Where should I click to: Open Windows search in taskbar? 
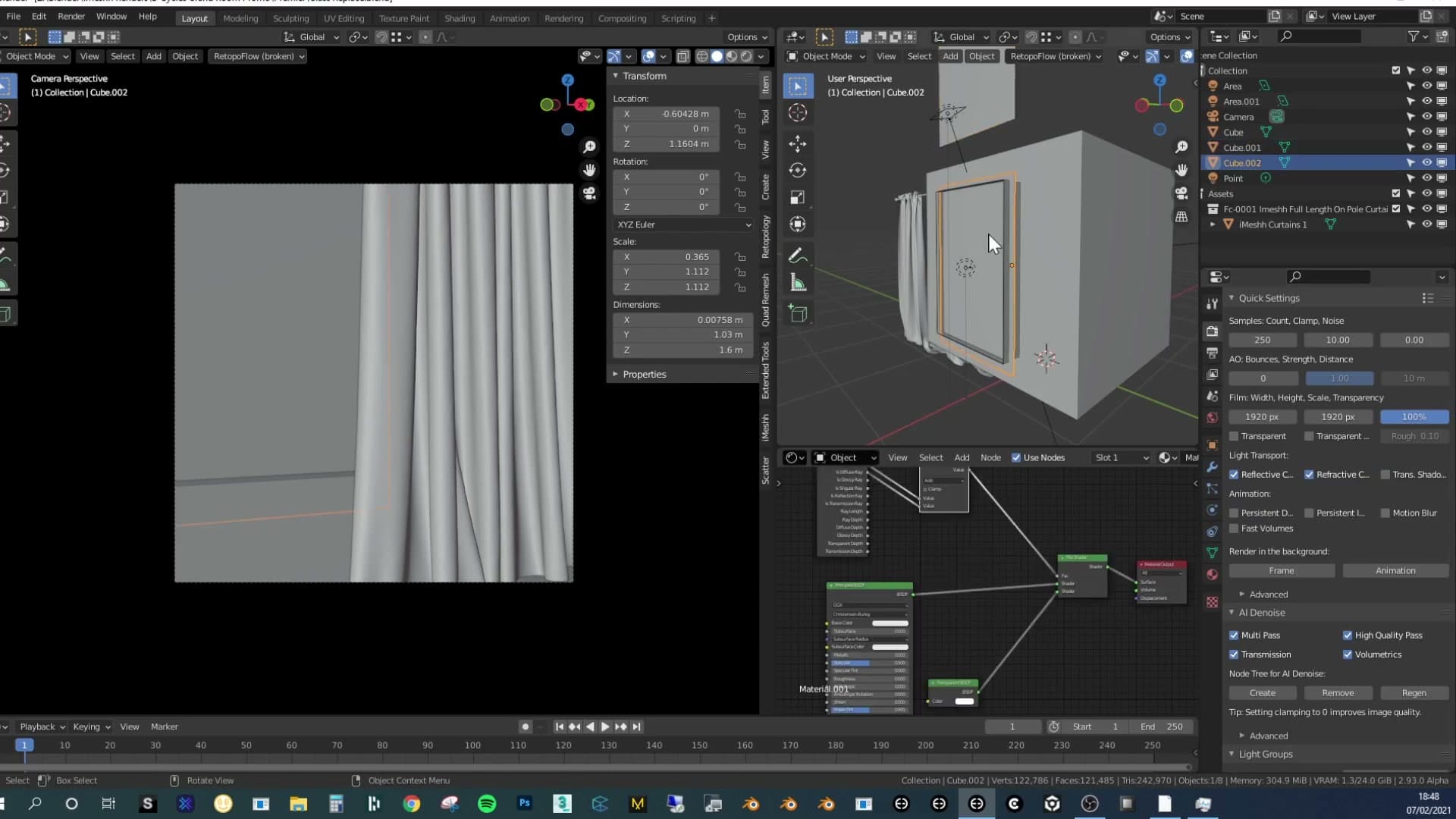pyautogui.click(x=35, y=804)
